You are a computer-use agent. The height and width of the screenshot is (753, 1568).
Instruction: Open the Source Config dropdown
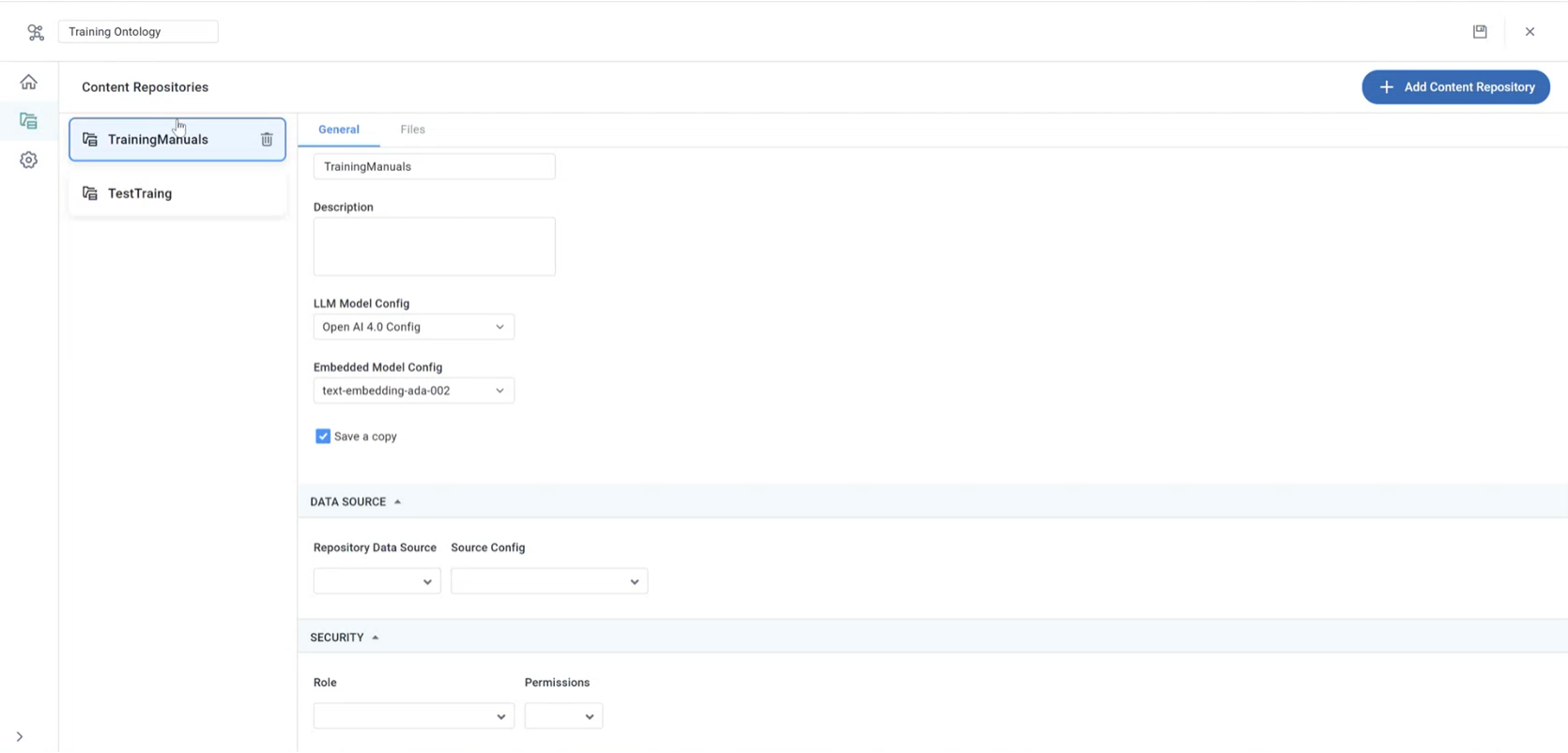pyautogui.click(x=549, y=582)
